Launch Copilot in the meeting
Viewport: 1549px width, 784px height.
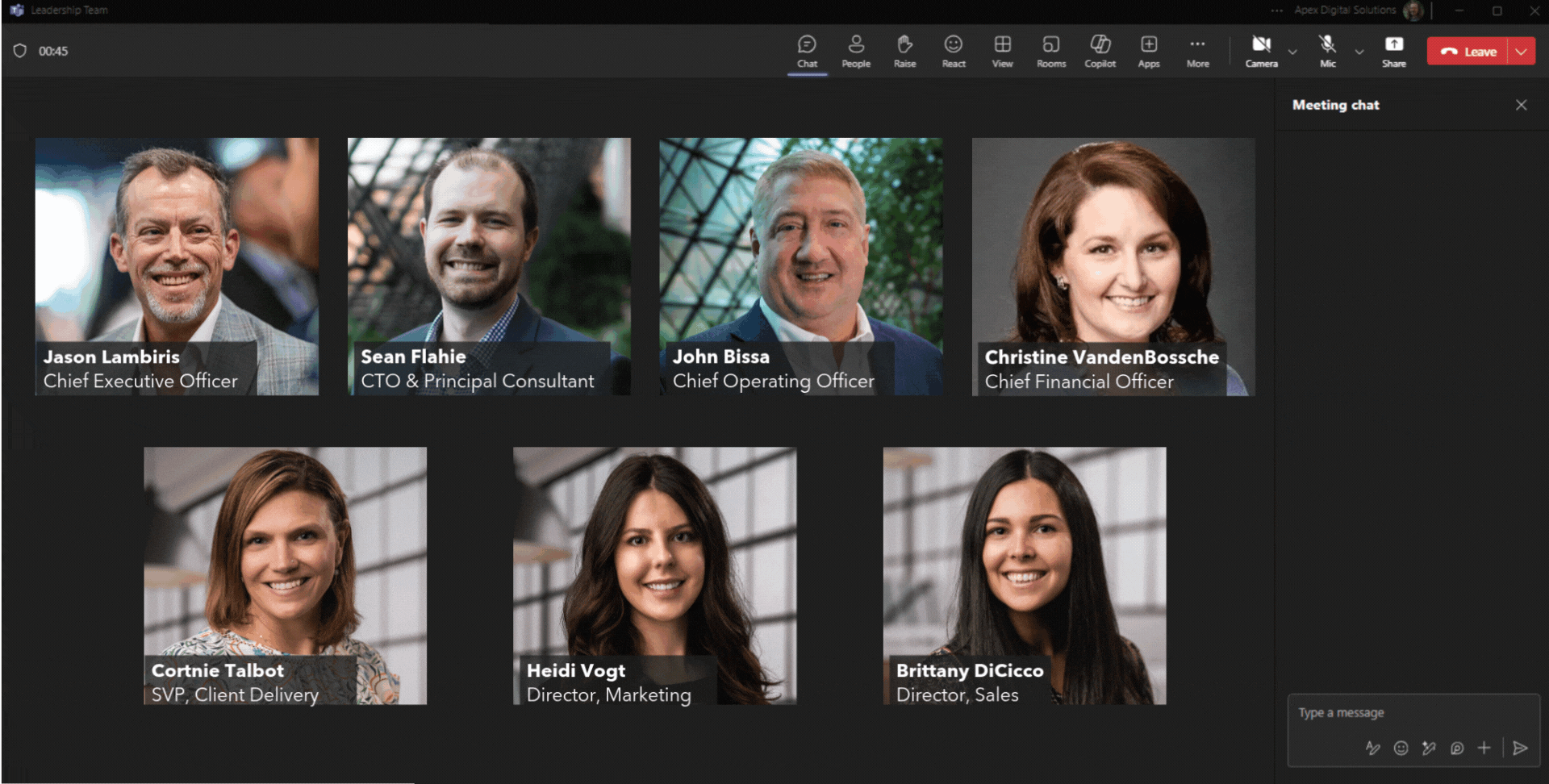click(1100, 51)
